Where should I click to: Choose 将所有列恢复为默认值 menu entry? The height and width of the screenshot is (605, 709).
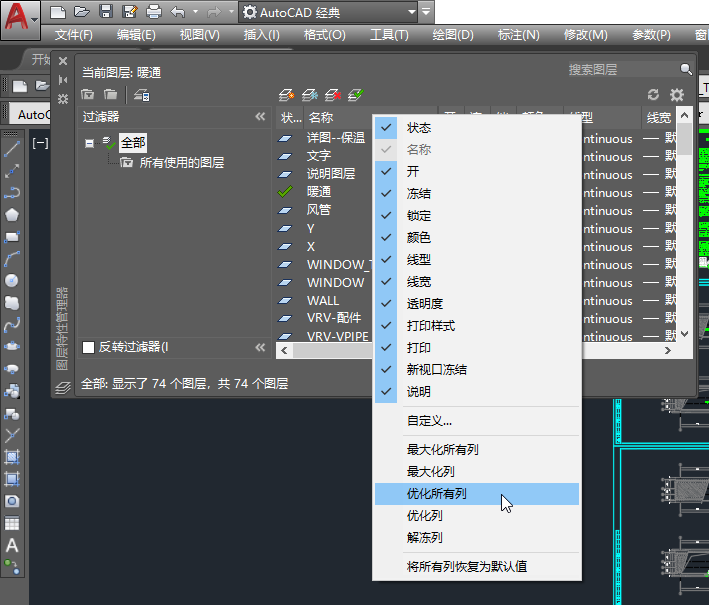(477, 567)
